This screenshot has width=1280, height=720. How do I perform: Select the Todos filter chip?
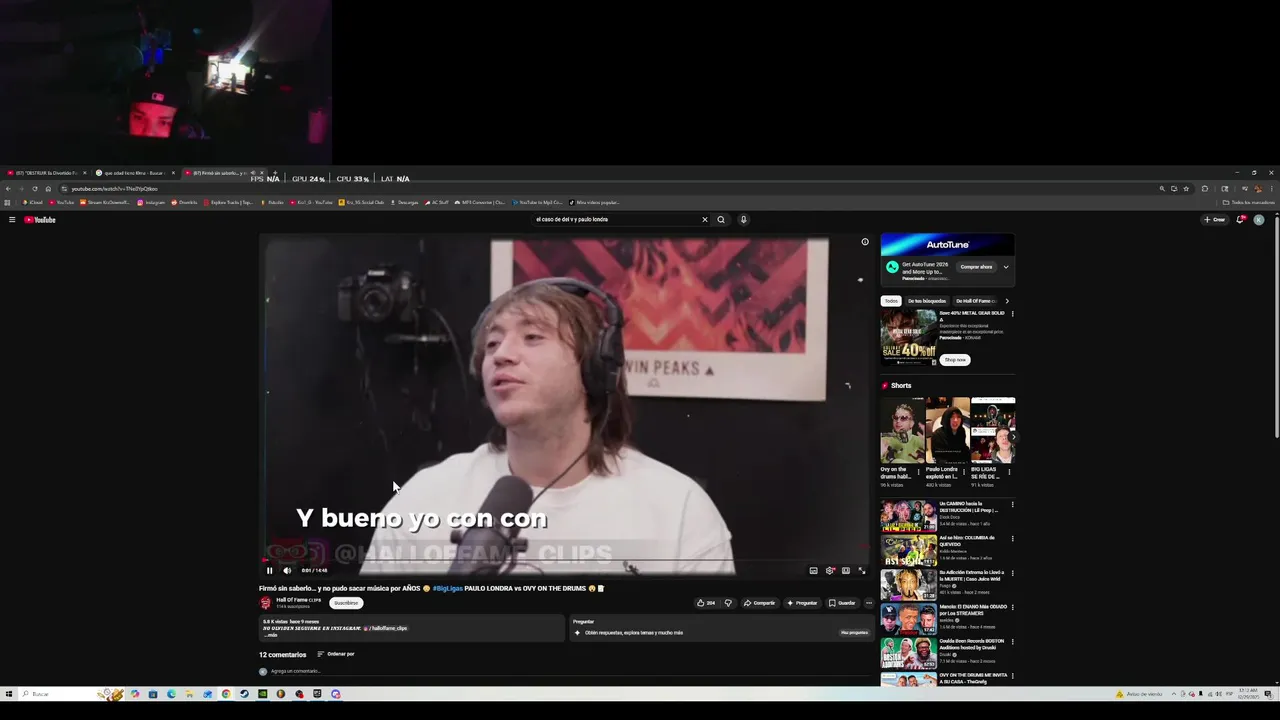click(x=890, y=301)
